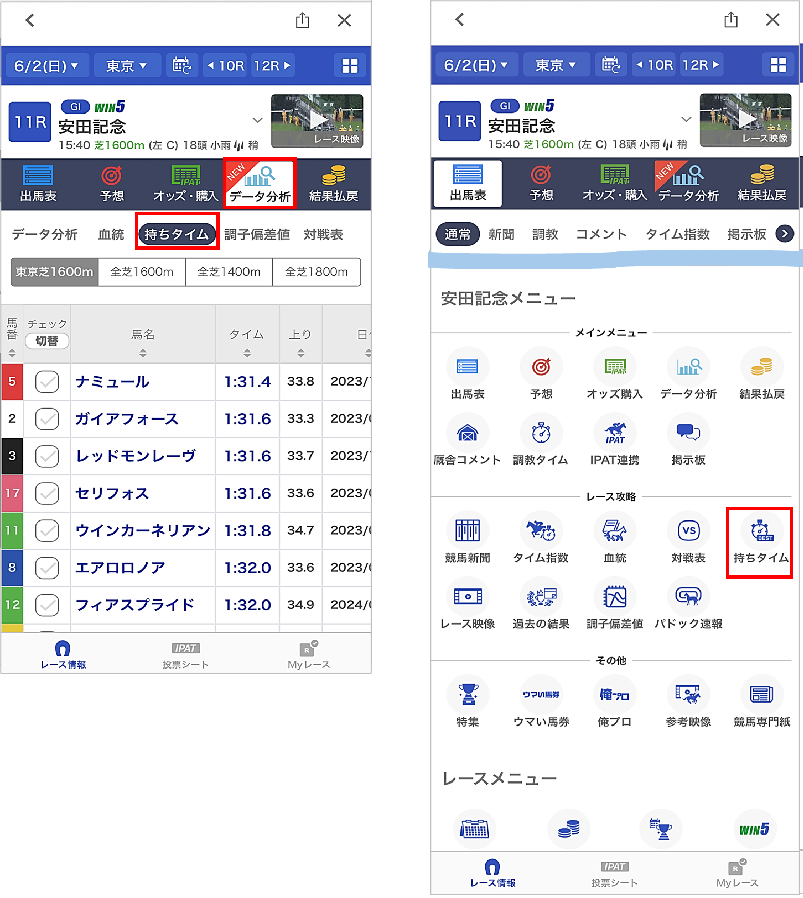The height and width of the screenshot is (898, 803).
Task: Check the box for セリフォス
Action: coord(47,493)
